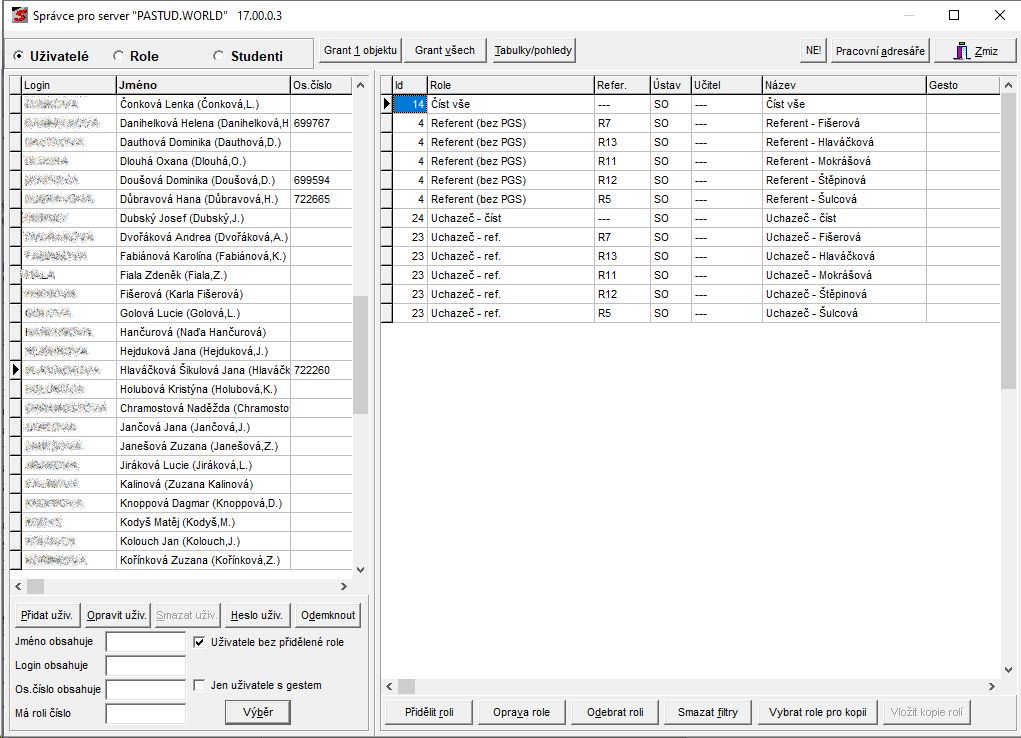
Task: Toggle Uživatele bez přidělené role checkbox
Action: coord(199,642)
